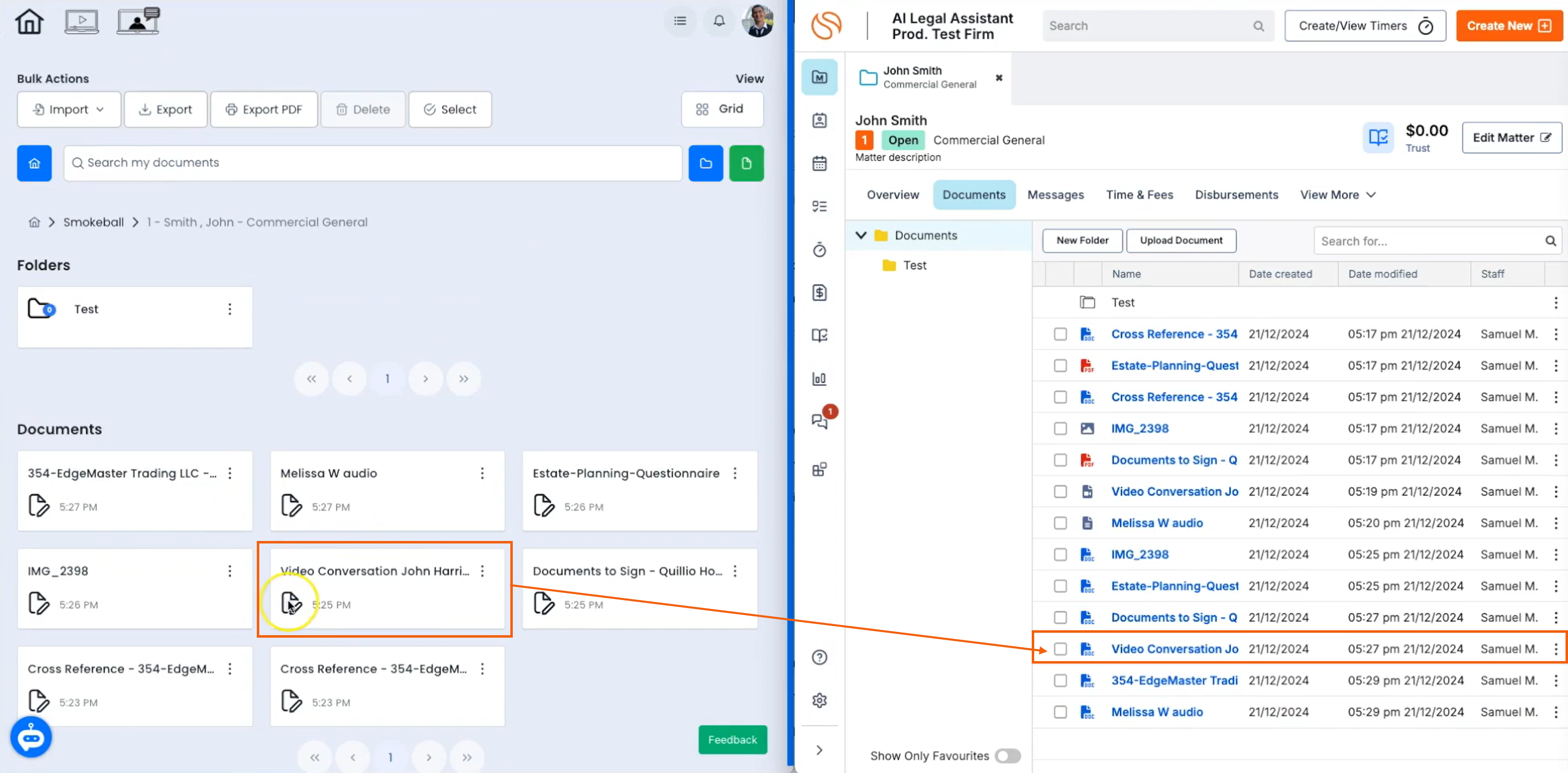Tick checkbox for Estate-Planning-Quest PDF row
Image resolution: width=1568 pixels, height=773 pixels.
coord(1060,366)
